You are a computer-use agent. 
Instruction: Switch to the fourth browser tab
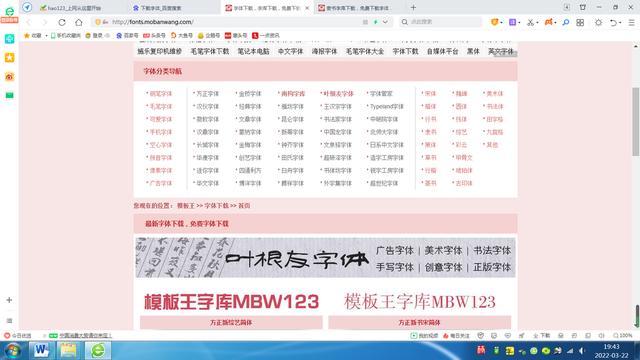pos(359,8)
